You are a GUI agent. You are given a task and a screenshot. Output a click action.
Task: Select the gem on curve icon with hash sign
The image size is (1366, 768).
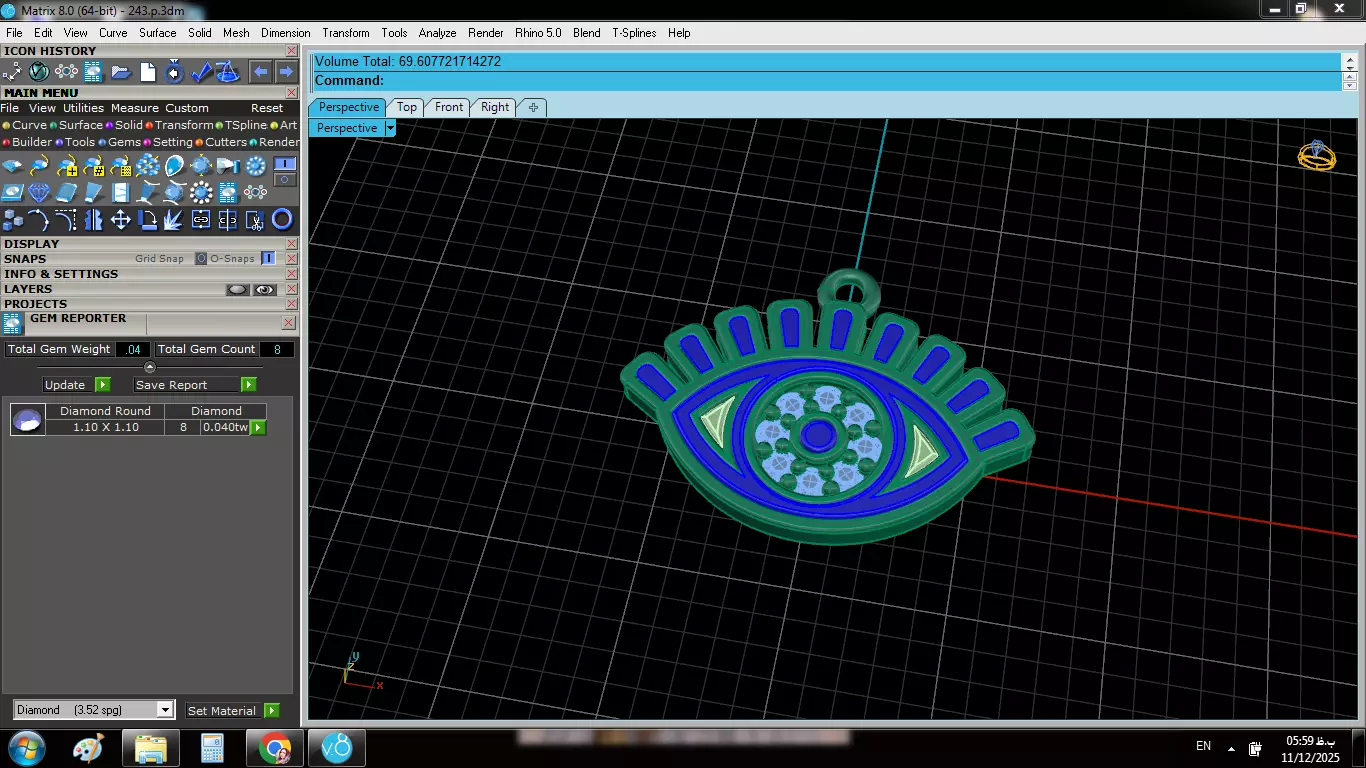[94, 166]
